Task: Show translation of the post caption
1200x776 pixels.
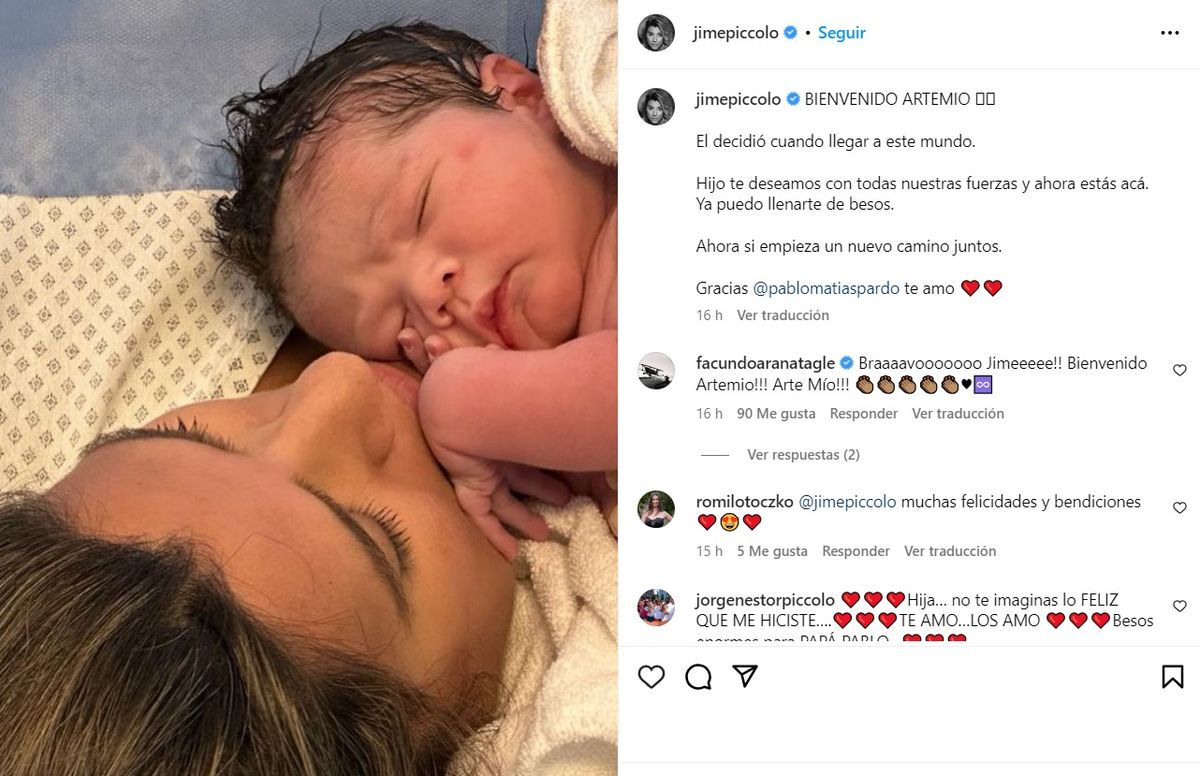Action: point(783,315)
